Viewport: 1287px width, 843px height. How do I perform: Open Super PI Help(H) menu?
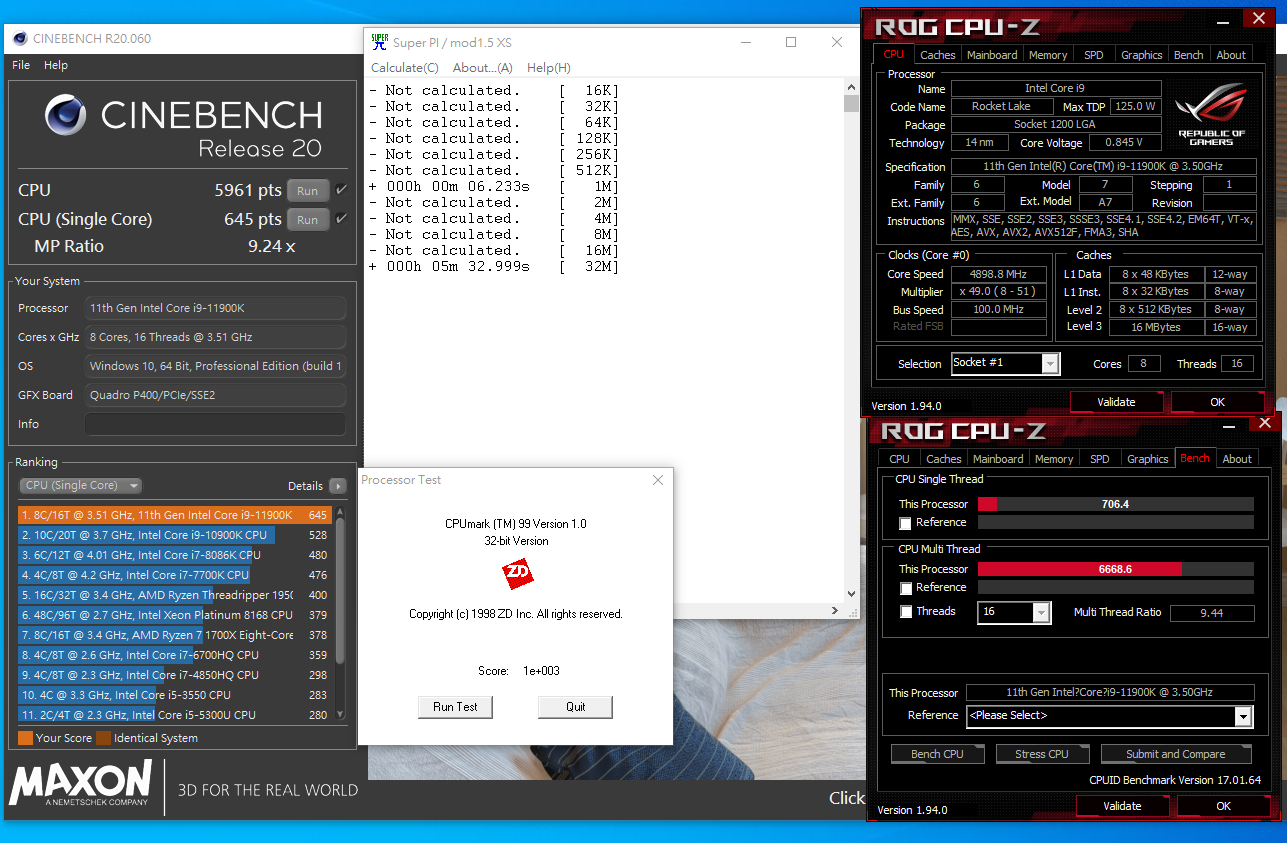coord(549,68)
